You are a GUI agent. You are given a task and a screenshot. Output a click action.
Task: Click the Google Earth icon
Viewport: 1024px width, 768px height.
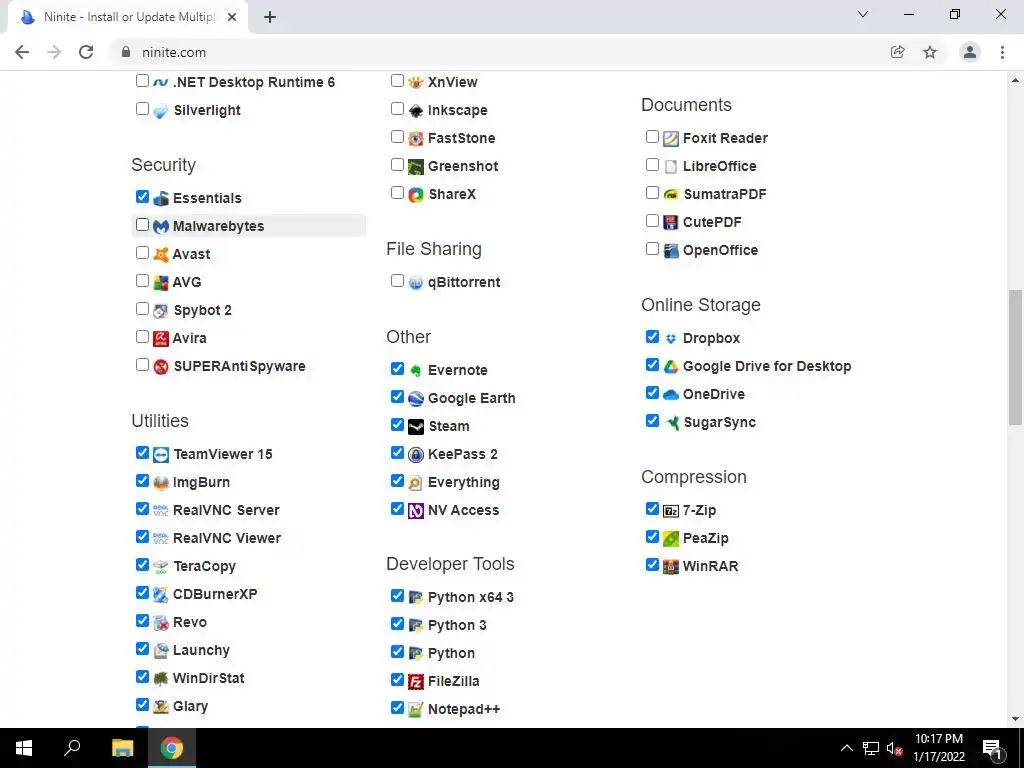(x=416, y=399)
